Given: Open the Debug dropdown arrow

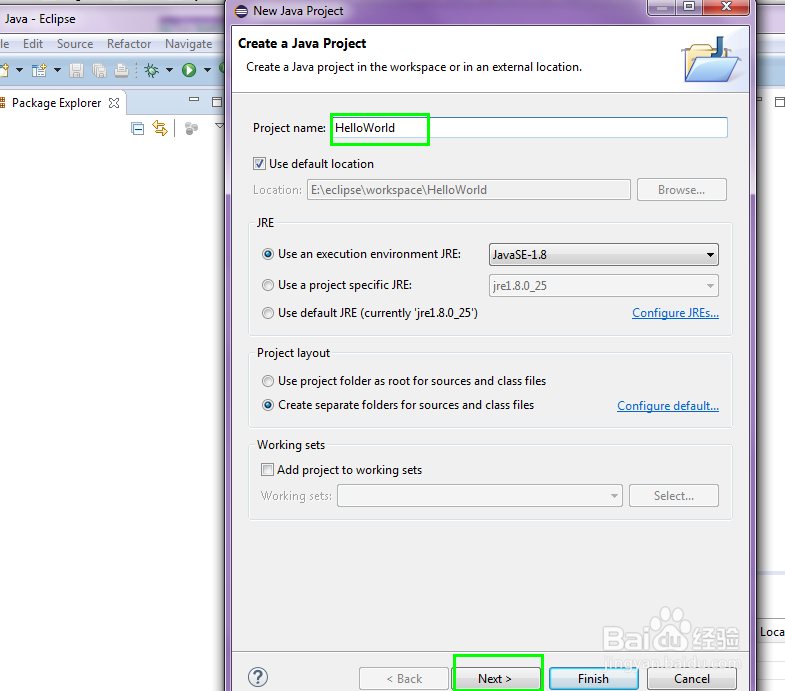Looking at the screenshot, I should 169,70.
